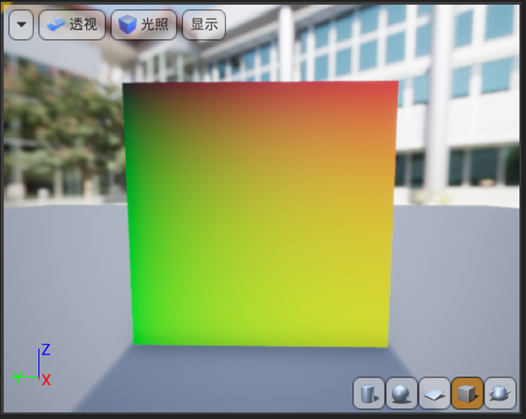Open the viewport options arrow dropdown
Image resolution: width=526 pixels, height=419 pixels.
21,24
